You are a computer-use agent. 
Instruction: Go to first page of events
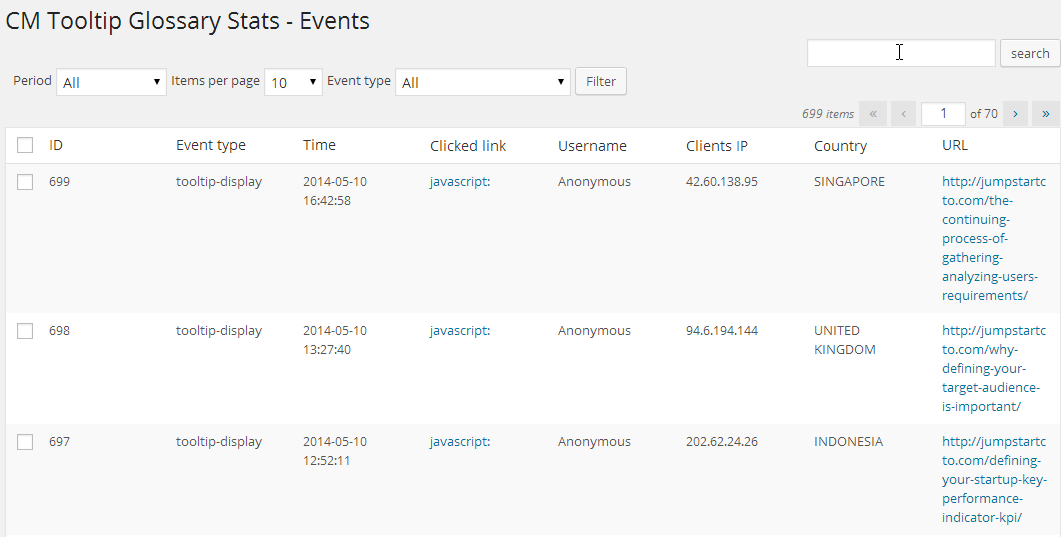pos(872,114)
